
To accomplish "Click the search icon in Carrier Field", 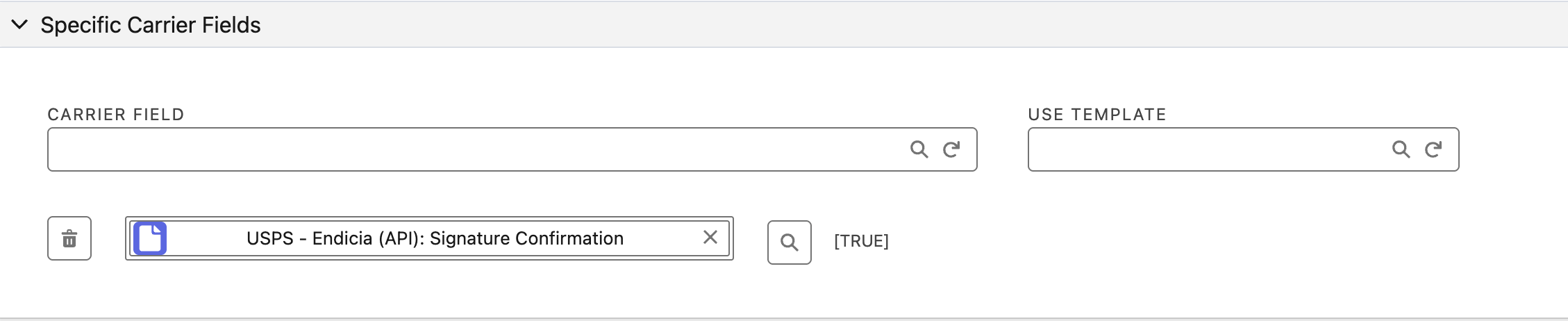I will 919,149.
